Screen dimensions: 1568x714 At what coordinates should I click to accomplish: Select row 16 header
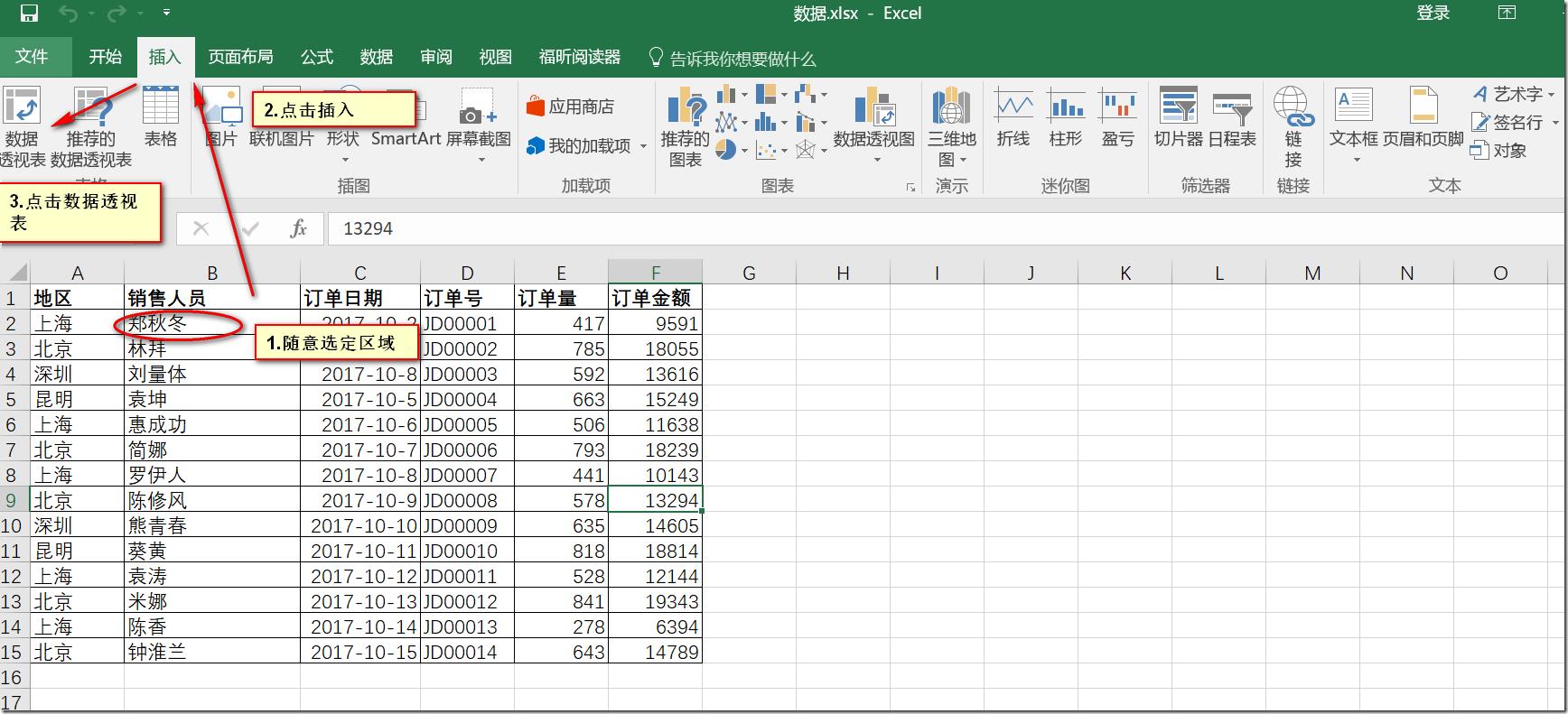click(x=14, y=677)
